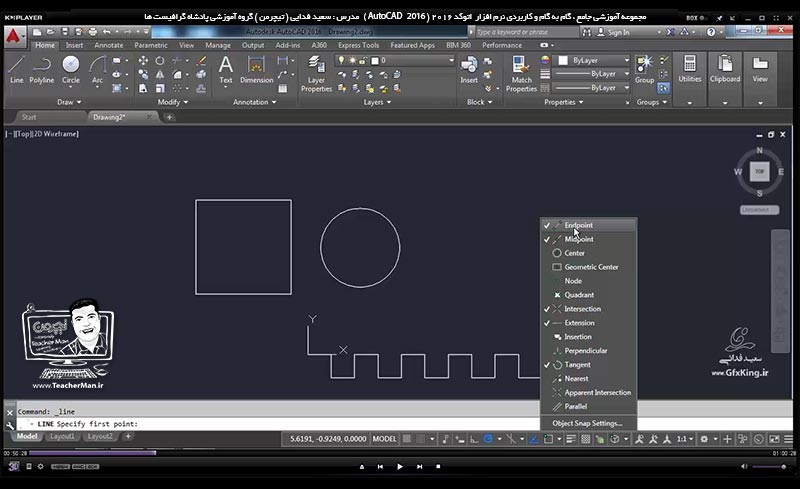The width and height of the screenshot is (800, 489).
Task: Click the Match Properties tool
Action: pyautogui.click(x=521, y=75)
